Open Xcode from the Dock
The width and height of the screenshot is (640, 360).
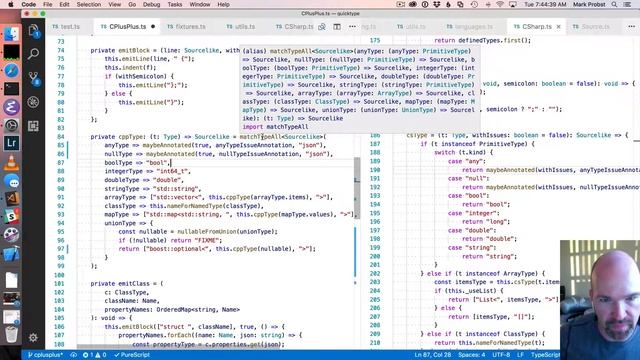click(x=11, y=253)
